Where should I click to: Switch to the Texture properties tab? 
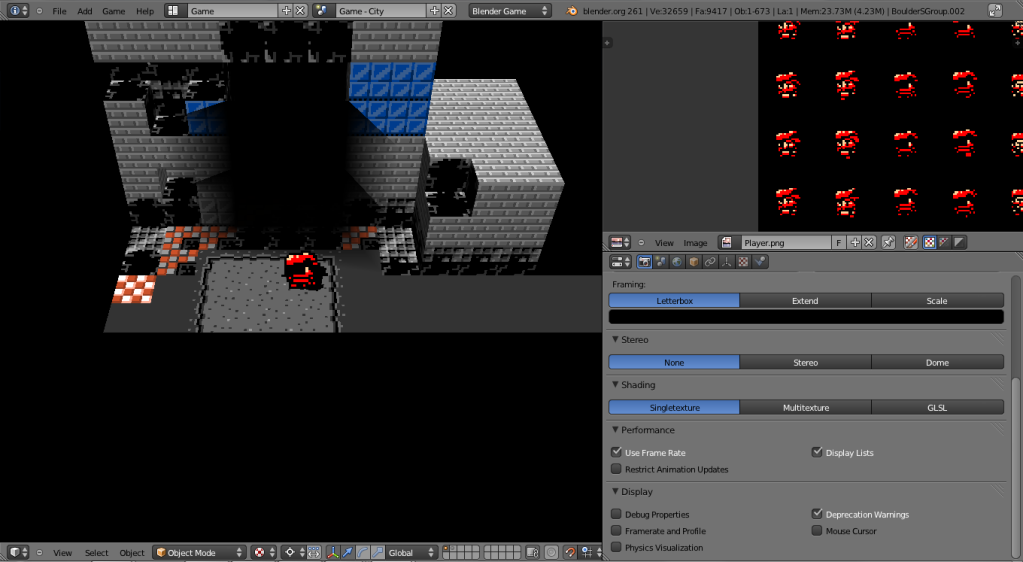coord(743,262)
